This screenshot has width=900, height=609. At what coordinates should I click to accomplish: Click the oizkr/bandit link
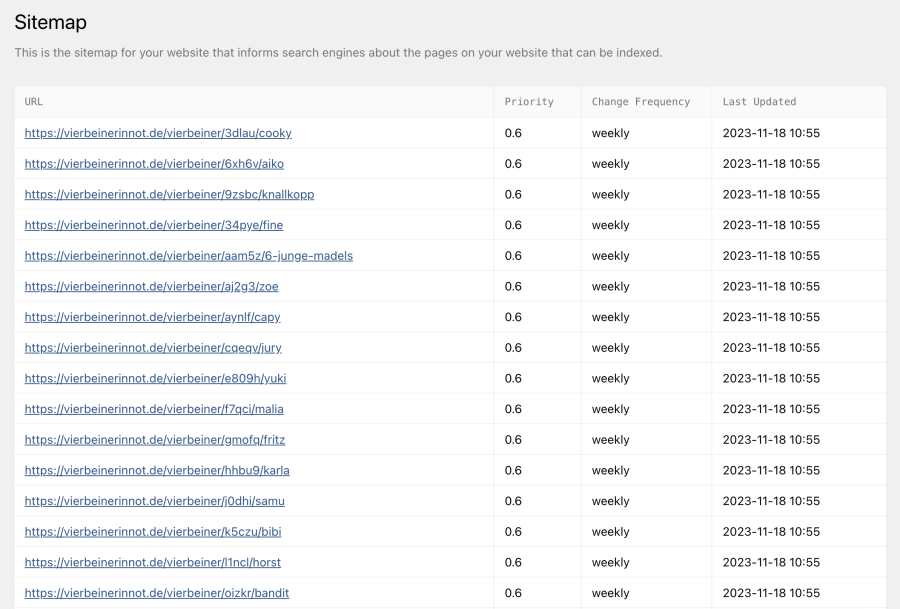click(x=156, y=593)
